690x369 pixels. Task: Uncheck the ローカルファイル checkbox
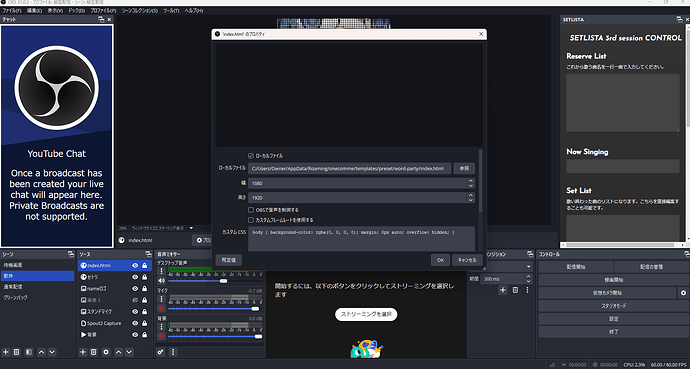[x=251, y=156]
